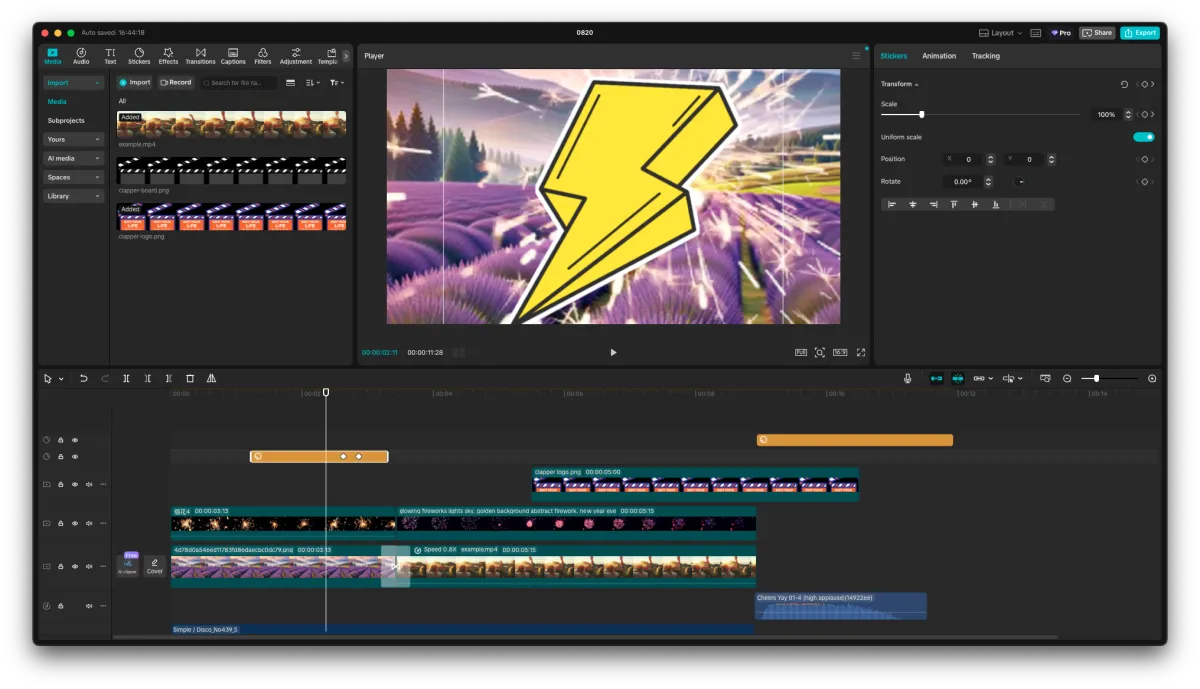Turn off Uniform scale switch
The width and height of the screenshot is (1200, 689).
tap(1144, 137)
